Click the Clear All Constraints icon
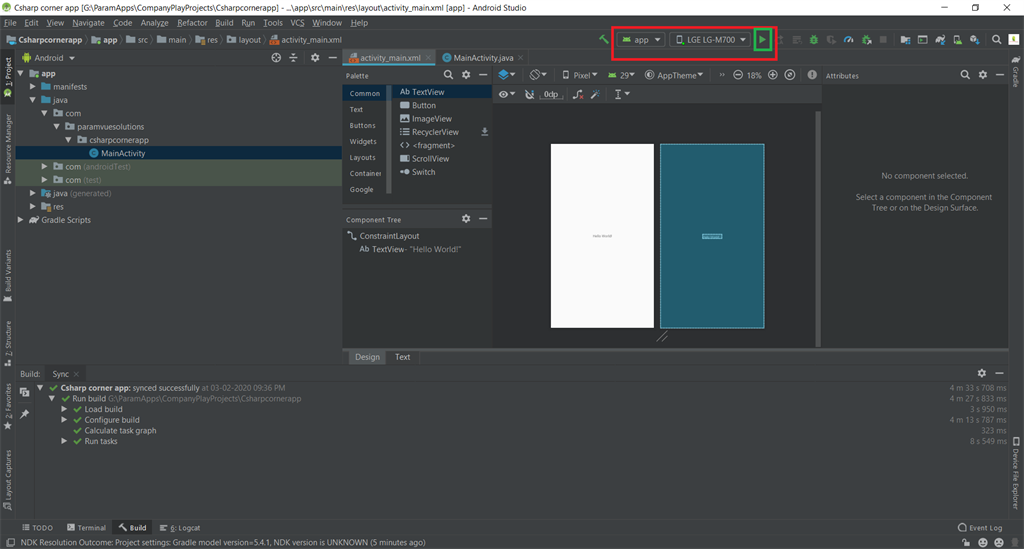Screen dimensions: 1024x549 pos(577,94)
